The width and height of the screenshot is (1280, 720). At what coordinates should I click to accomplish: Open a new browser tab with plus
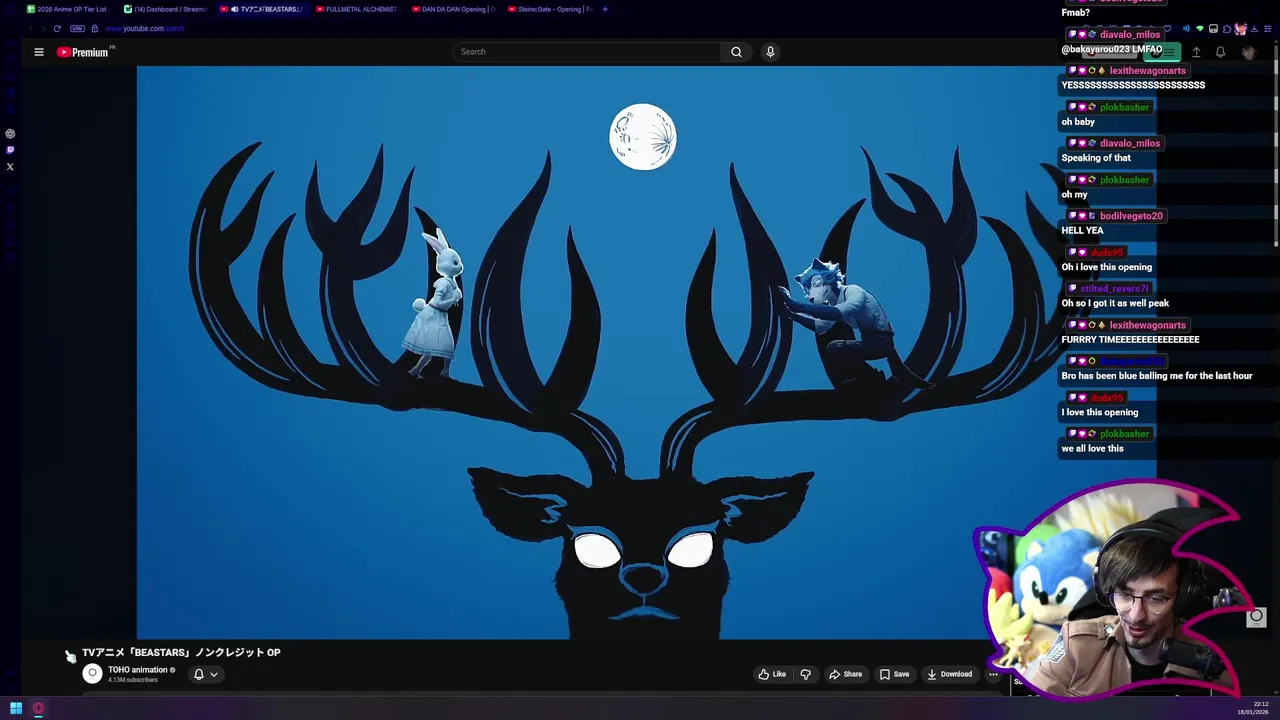click(605, 9)
